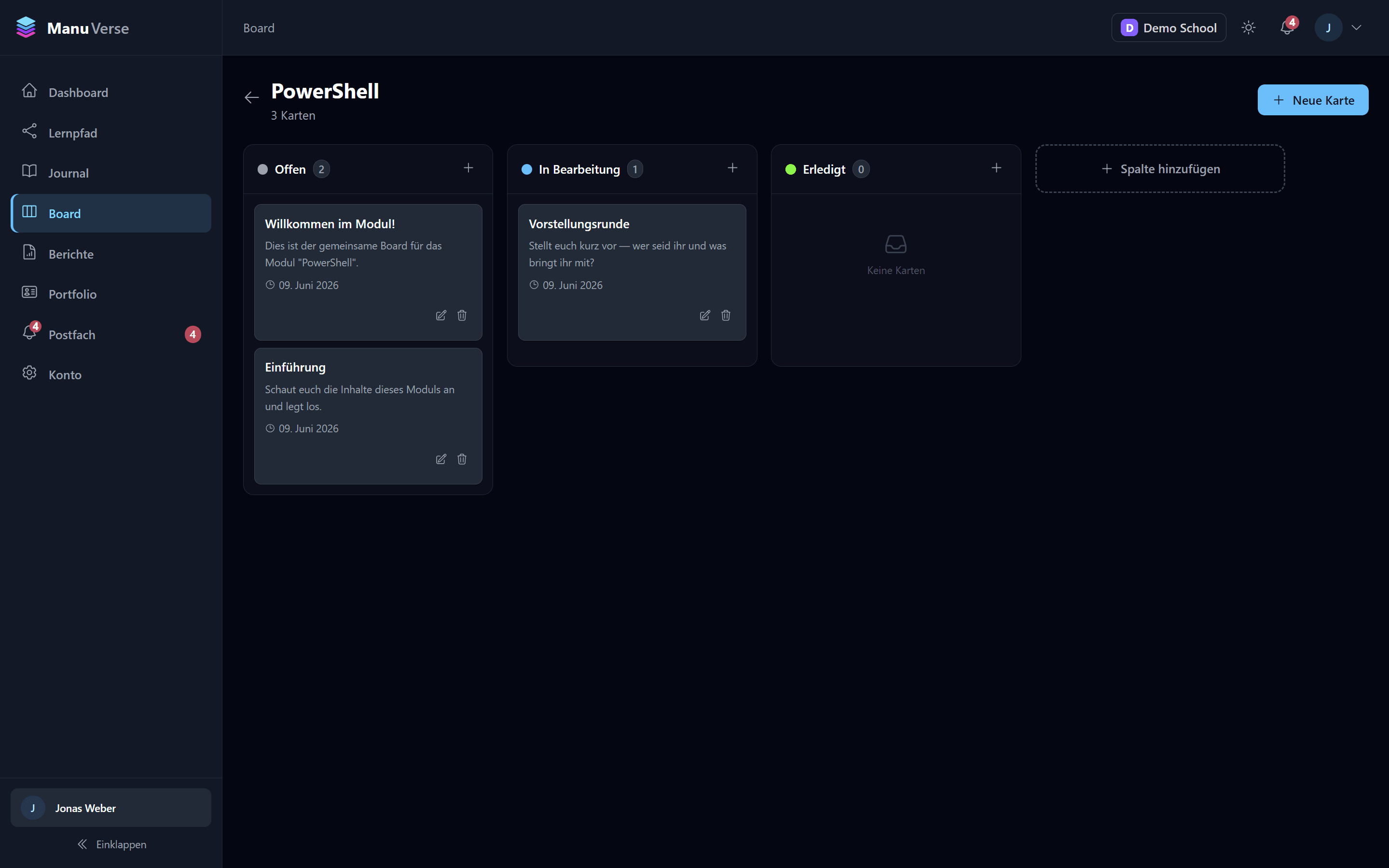Delete the Einführung card
This screenshot has width=1389, height=868.
[x=462, y=459]
